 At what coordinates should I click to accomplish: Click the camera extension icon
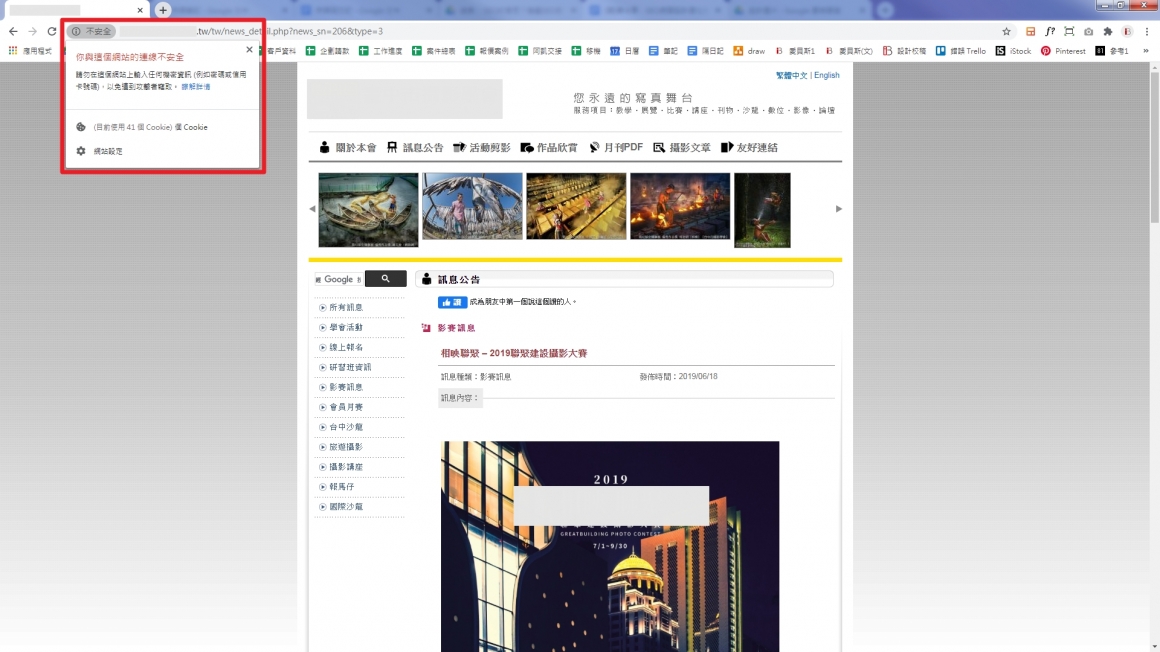pos(1088,31)
